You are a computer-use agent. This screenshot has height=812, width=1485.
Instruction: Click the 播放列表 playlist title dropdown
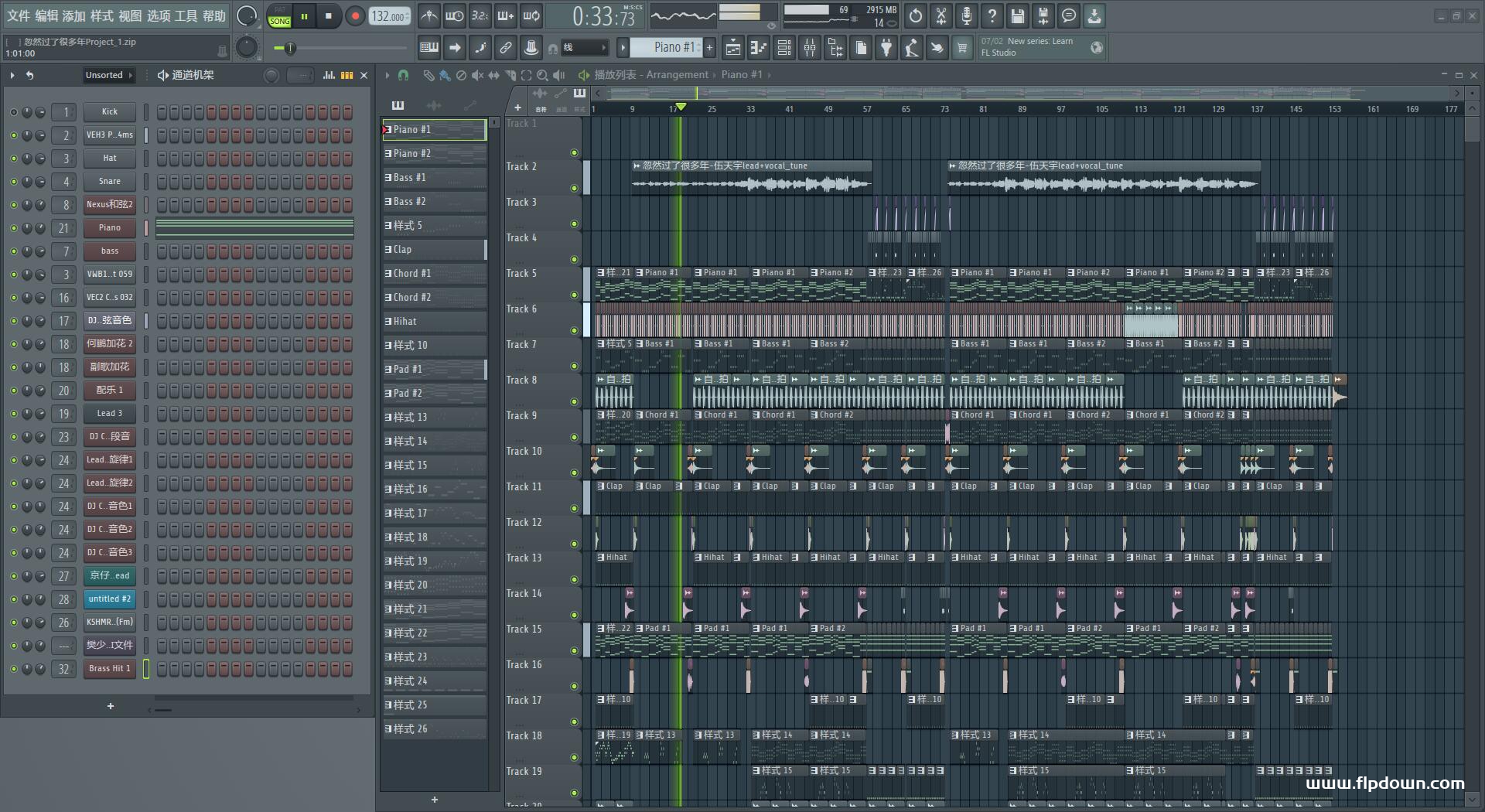tap(615, 75)
